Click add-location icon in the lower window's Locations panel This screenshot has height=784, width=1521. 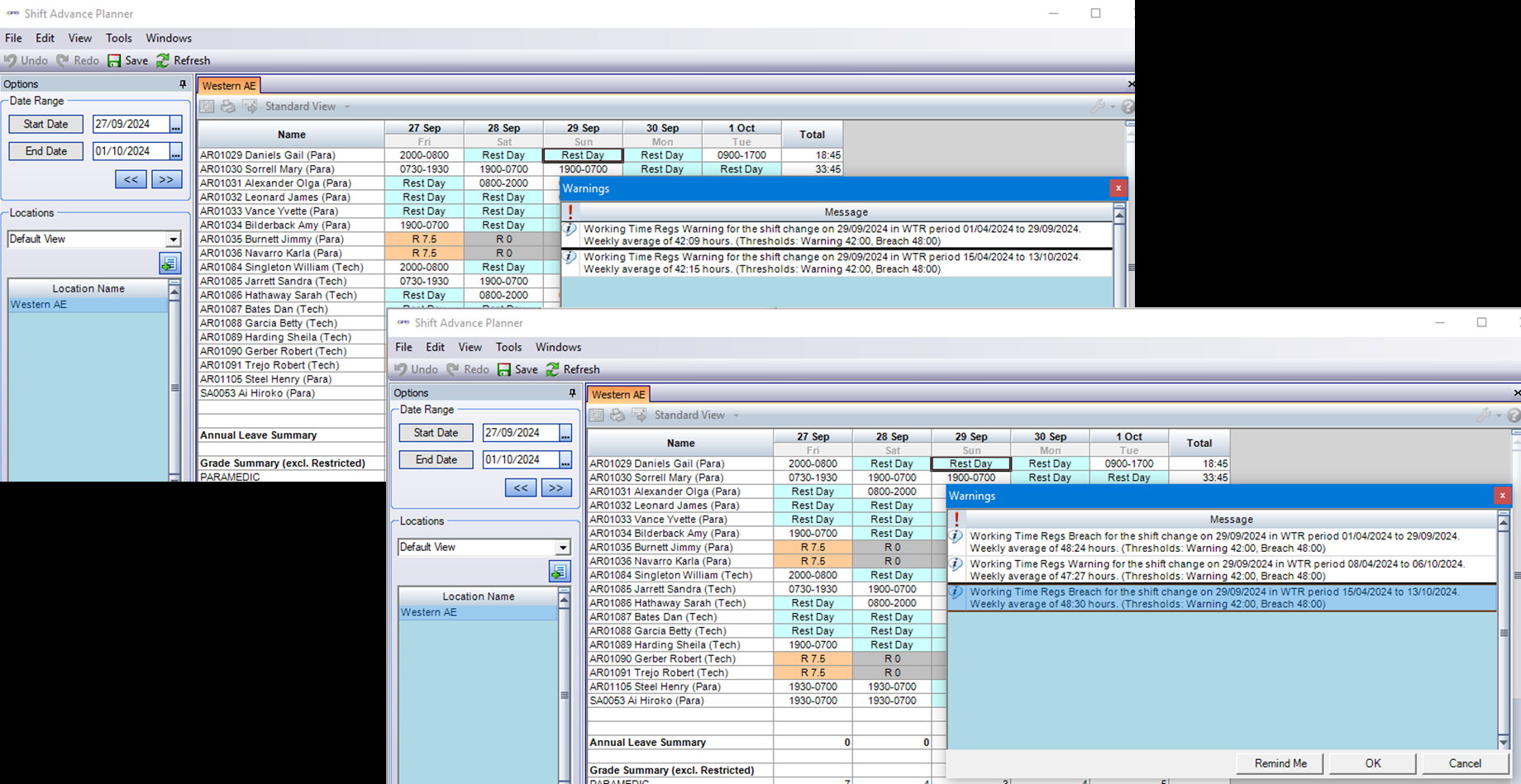click(559, 571)
